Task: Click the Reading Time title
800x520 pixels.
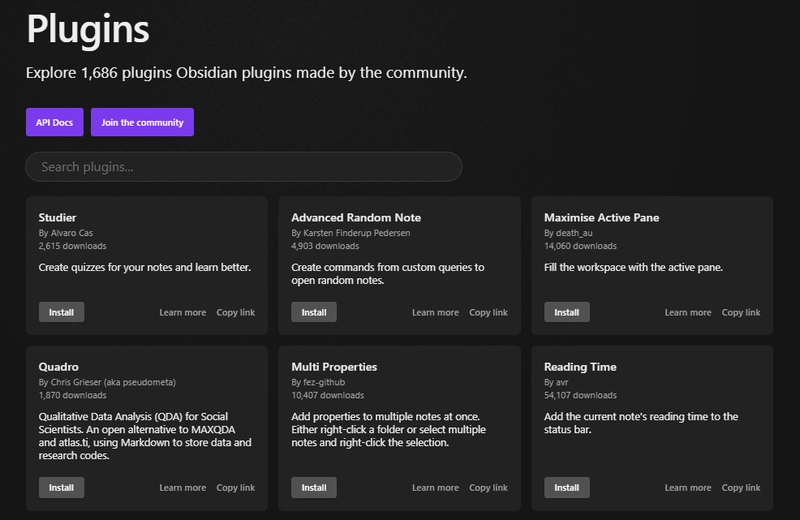Action: pos(580,367)
